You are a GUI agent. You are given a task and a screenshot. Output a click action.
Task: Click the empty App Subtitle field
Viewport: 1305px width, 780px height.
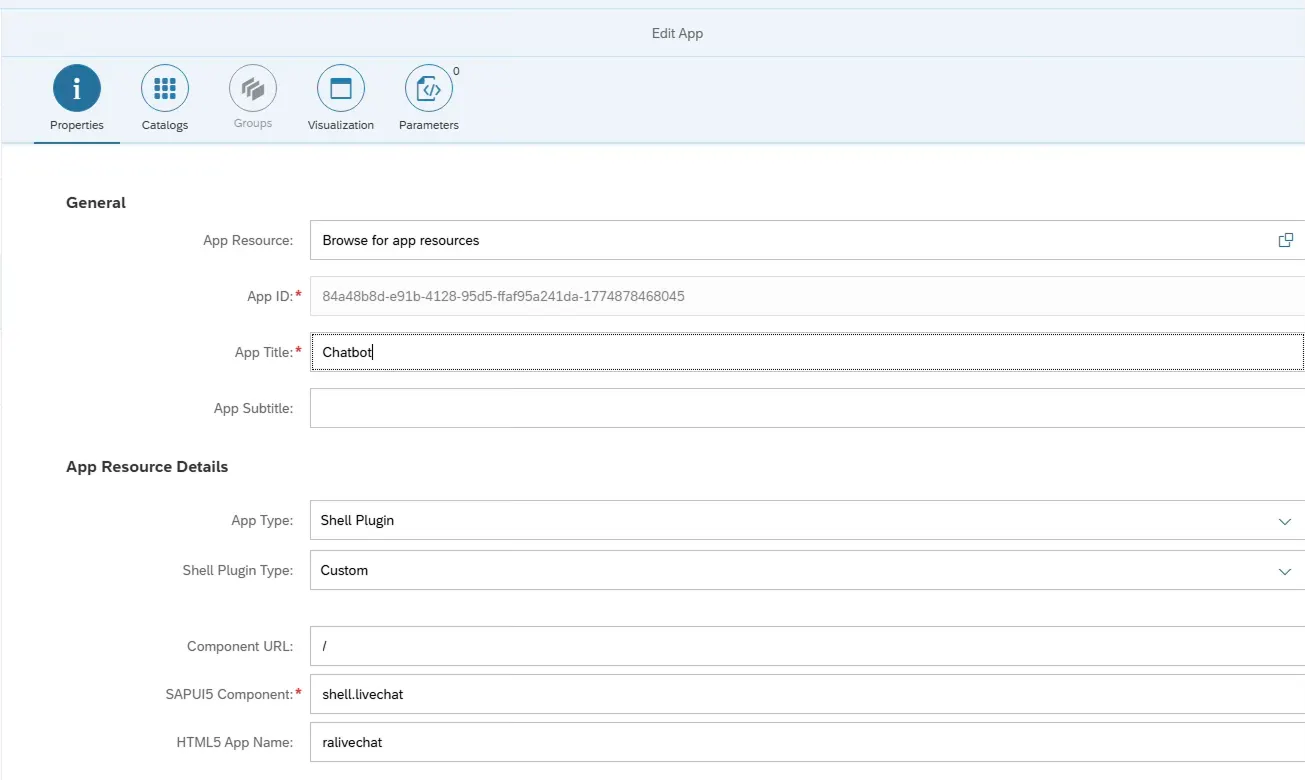click(700, 407)
